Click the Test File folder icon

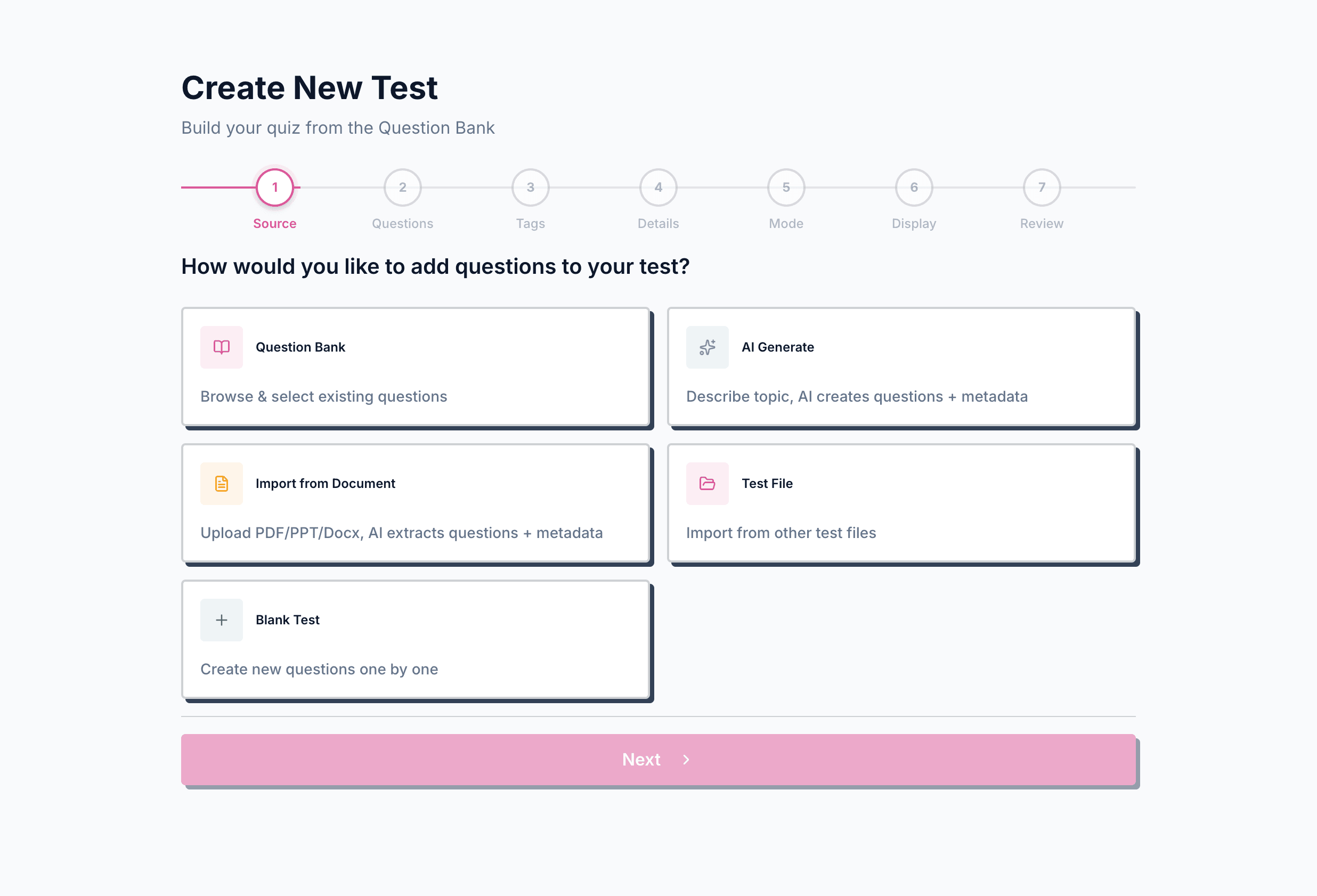click(x=707, y=483)
